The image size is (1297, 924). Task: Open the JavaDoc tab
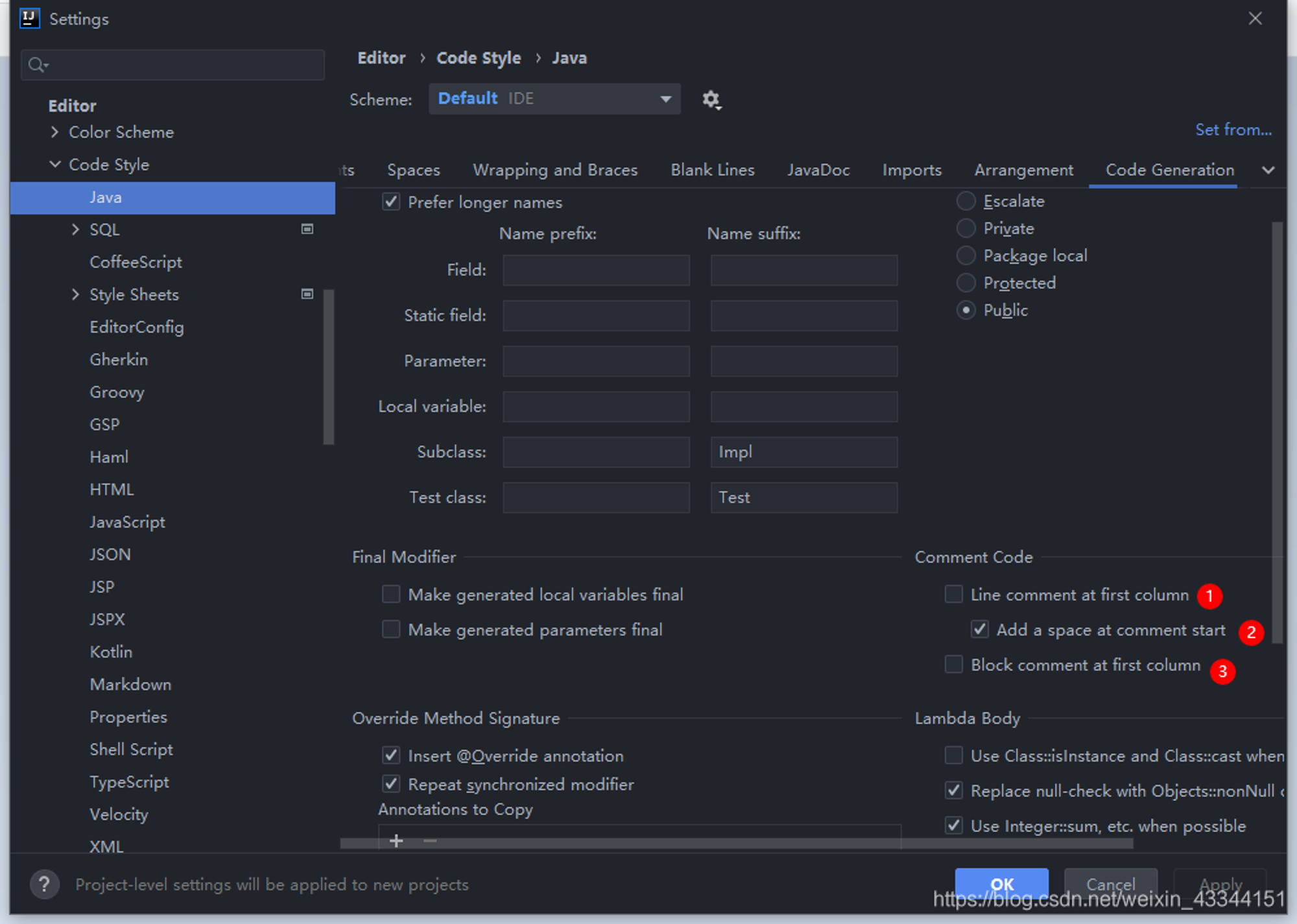[818, 170]
